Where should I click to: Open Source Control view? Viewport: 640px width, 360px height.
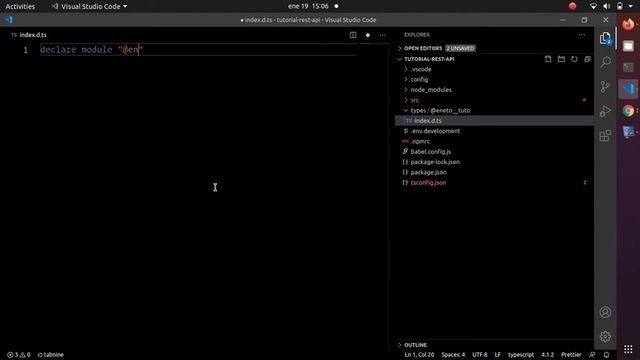(605, 87)
